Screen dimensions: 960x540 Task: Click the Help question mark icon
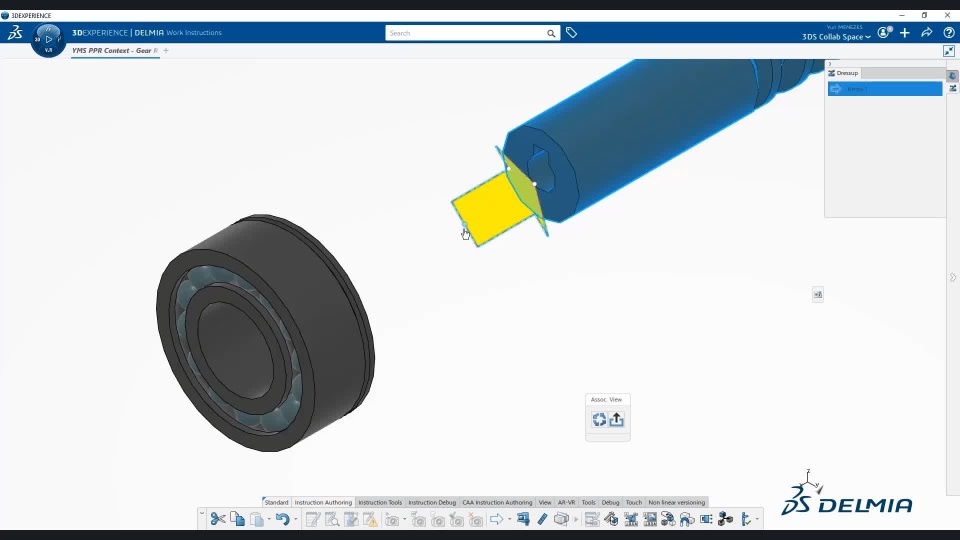click(948, 32)
